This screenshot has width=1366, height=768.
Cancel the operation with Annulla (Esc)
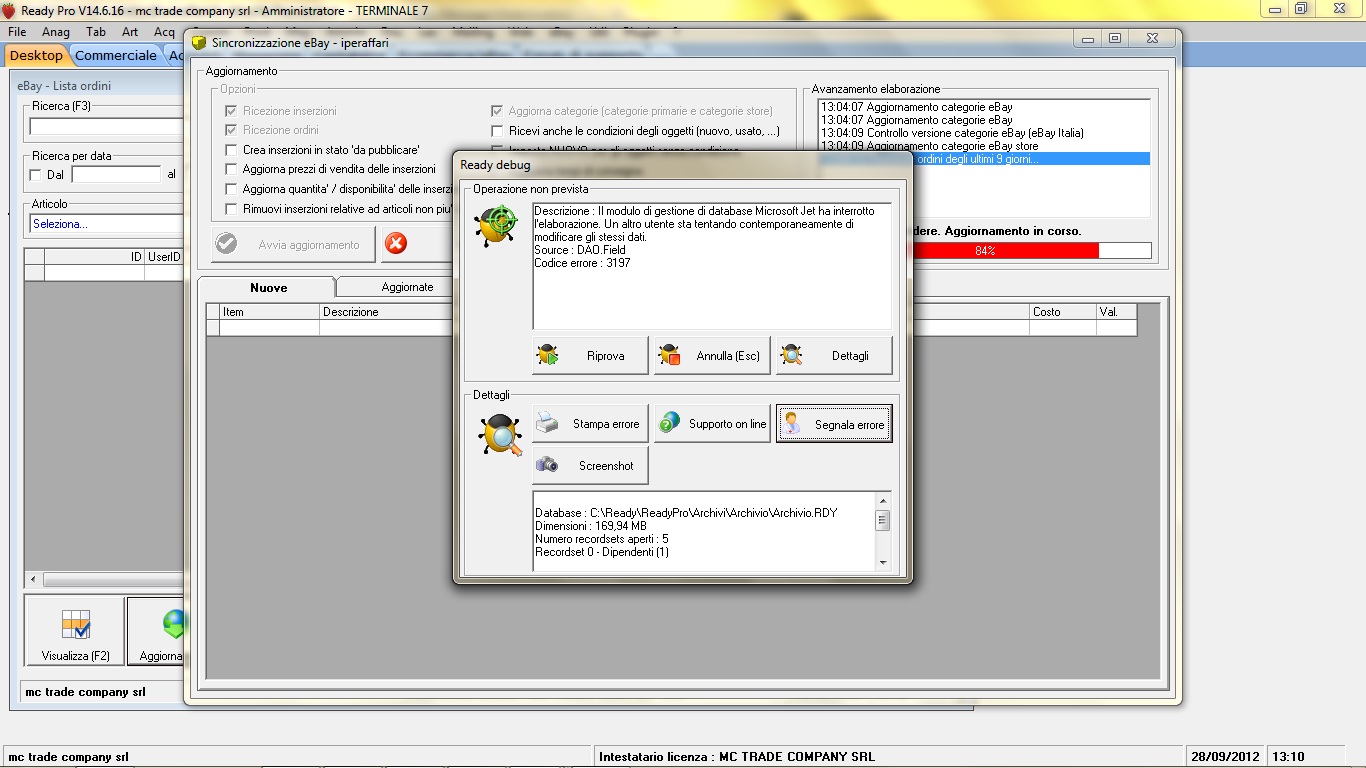coord(712,355)
